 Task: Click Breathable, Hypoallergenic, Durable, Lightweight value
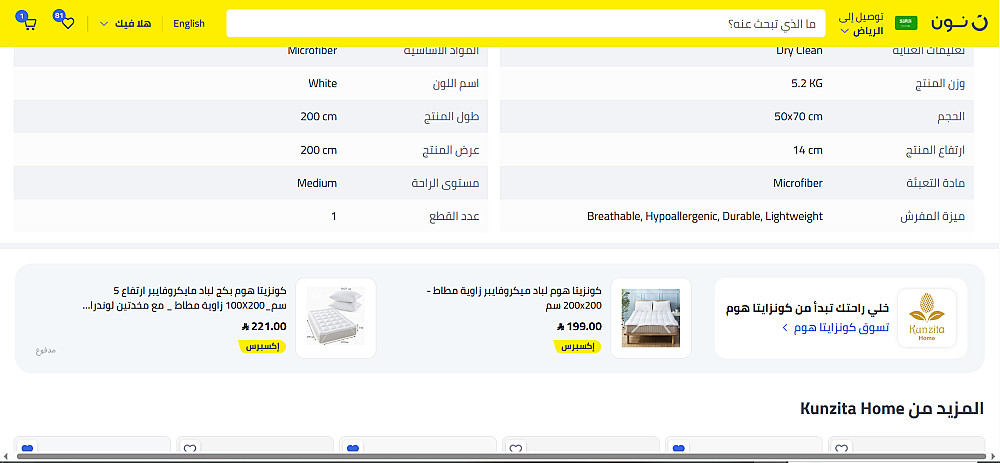705,216
